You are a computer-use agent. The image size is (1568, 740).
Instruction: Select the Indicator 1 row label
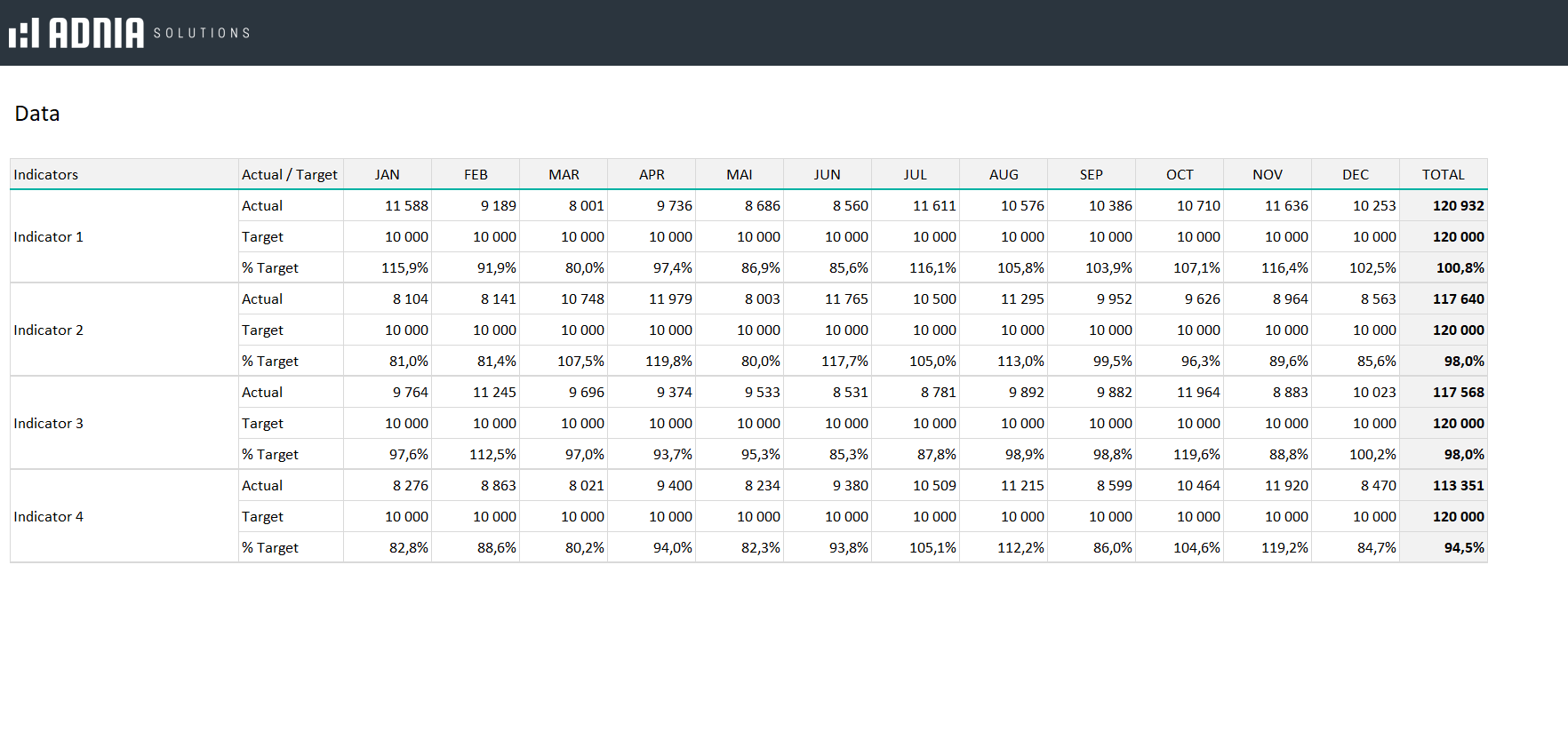(49, 237)
